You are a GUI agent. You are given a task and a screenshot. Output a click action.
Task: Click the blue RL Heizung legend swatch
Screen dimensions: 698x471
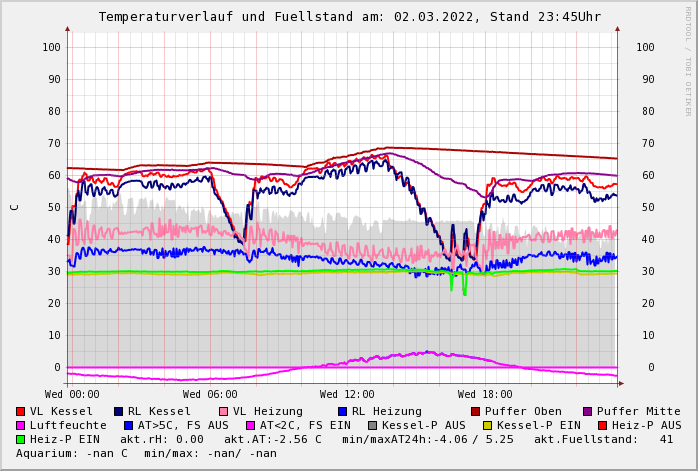[x=342, y=411]
